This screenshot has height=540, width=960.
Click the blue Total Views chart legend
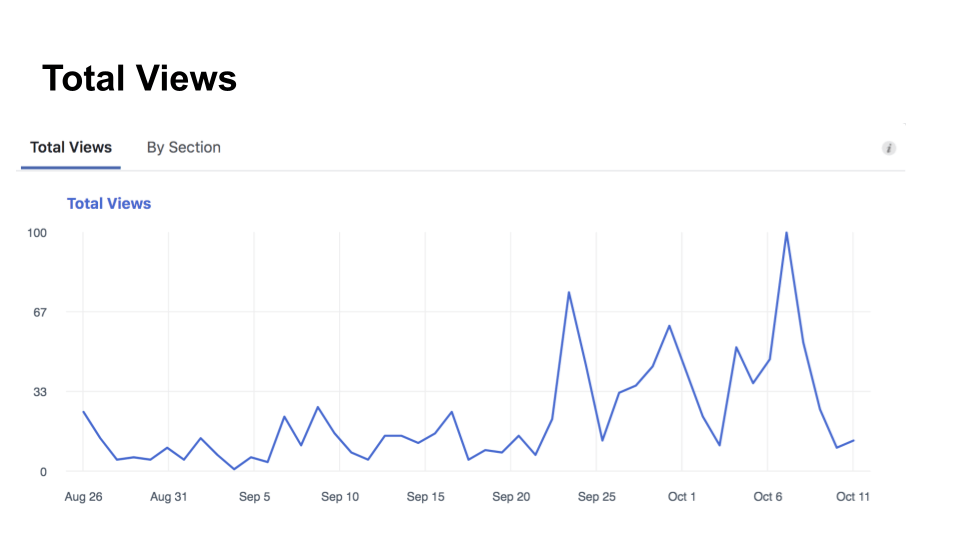coord(109,204)
